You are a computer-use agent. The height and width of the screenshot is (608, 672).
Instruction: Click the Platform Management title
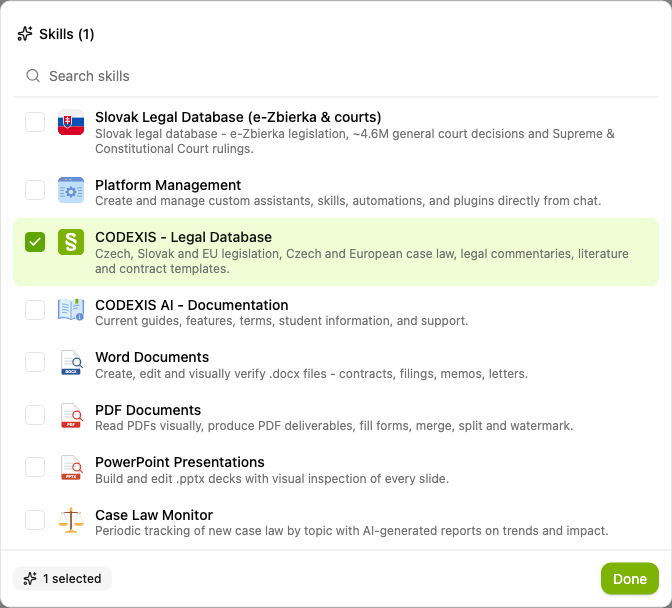click(x=168, y=185)
